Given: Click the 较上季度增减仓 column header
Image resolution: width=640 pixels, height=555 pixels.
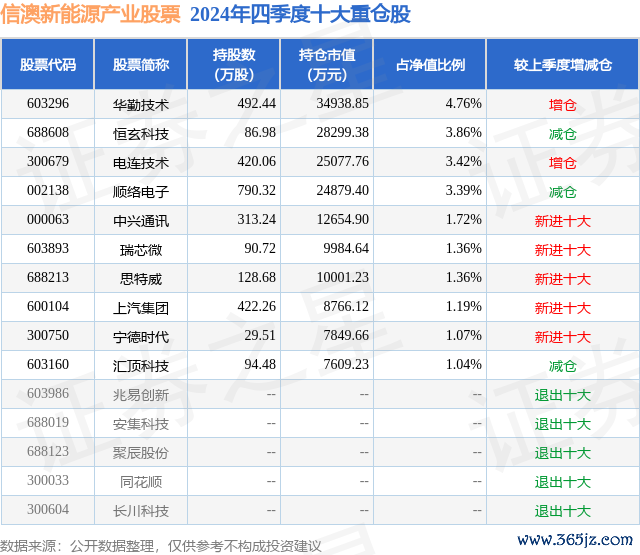Looking at the screenshot, I should click(563, 64).
